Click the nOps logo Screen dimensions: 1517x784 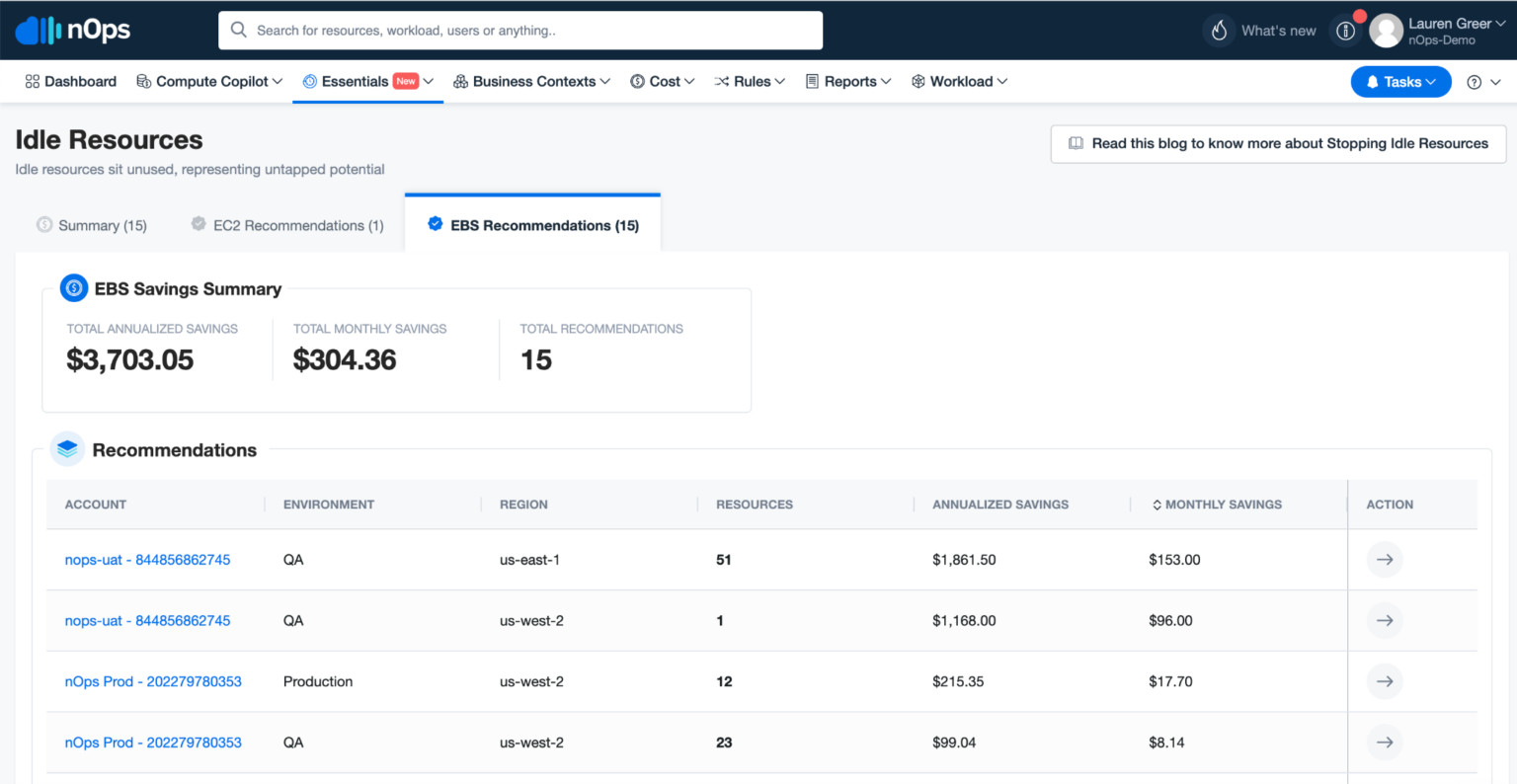click(x=72, y=29)
